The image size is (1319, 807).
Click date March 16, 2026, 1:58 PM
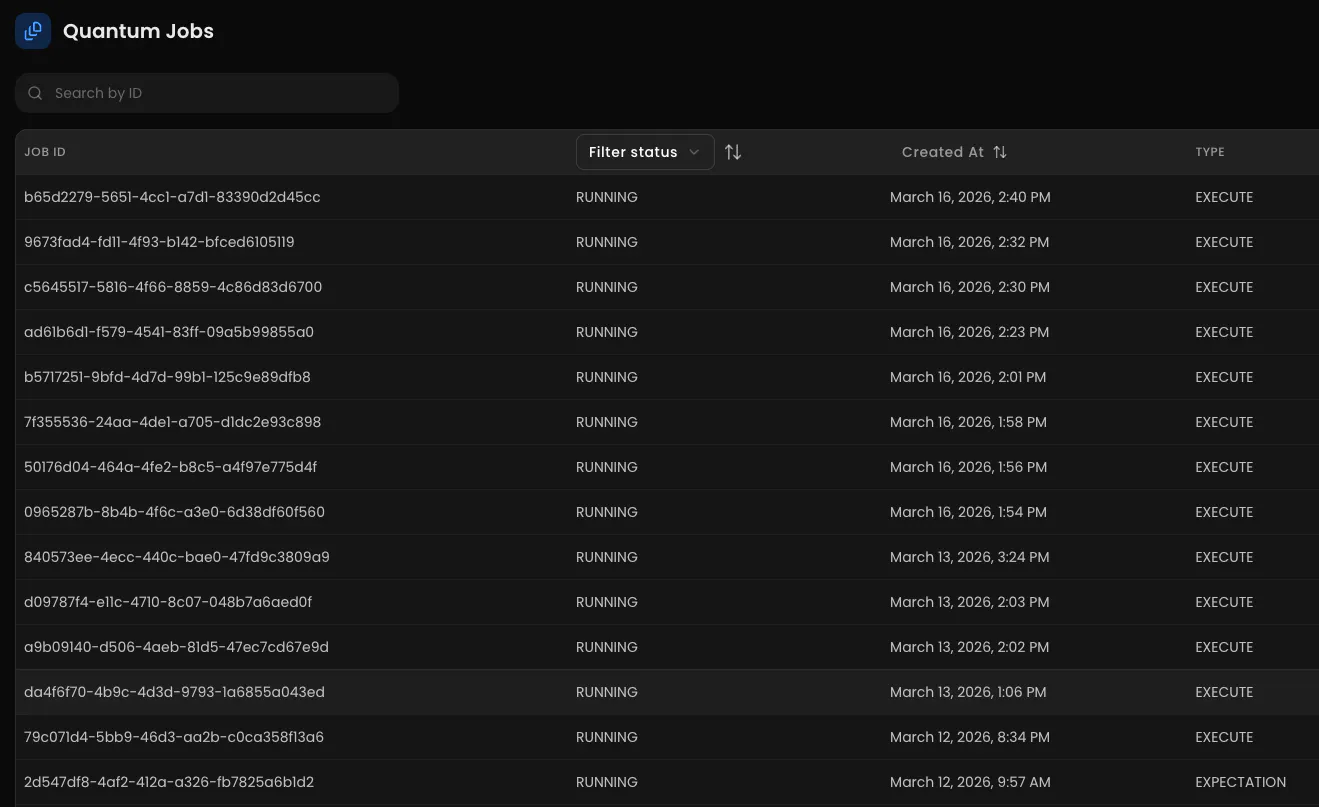[968, 422]
